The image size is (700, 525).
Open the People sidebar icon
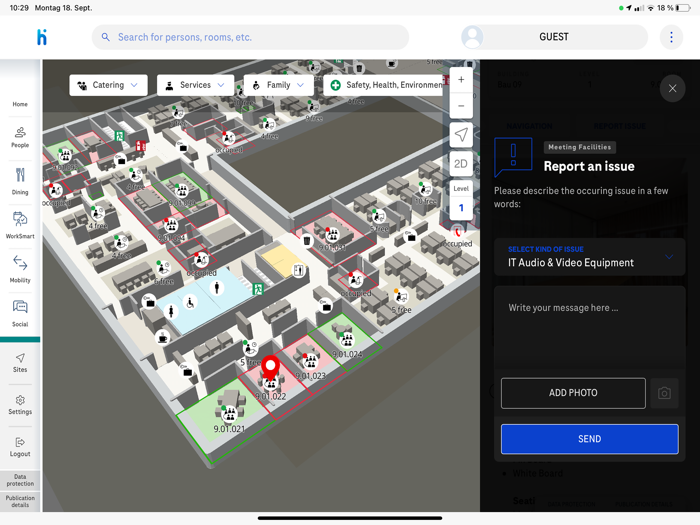point(20,133)
